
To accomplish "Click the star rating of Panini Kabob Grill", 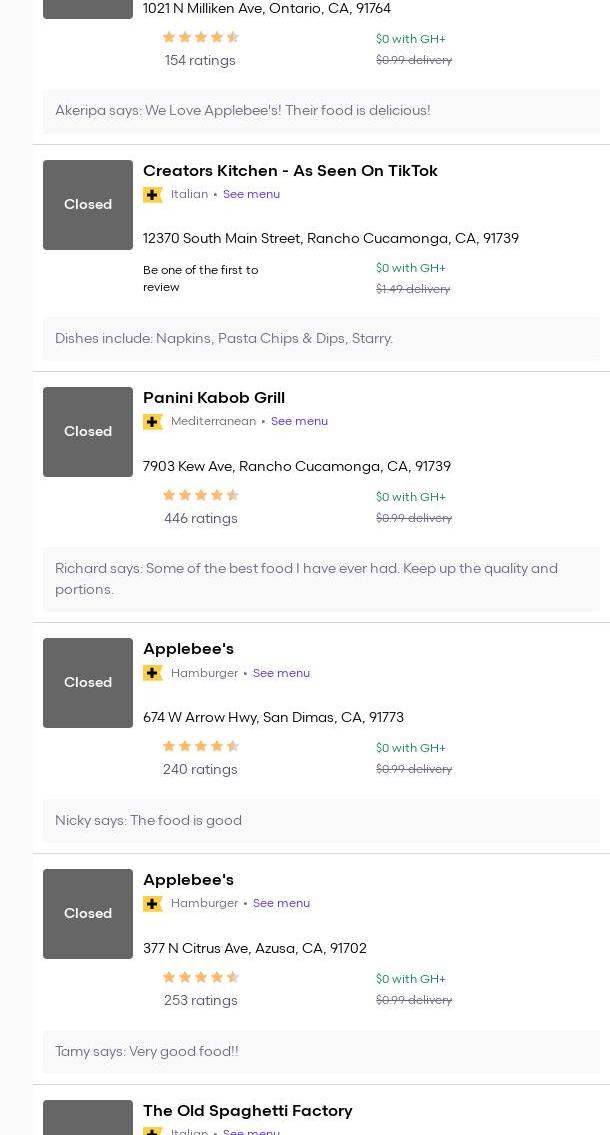I will (x=201, y=496).
